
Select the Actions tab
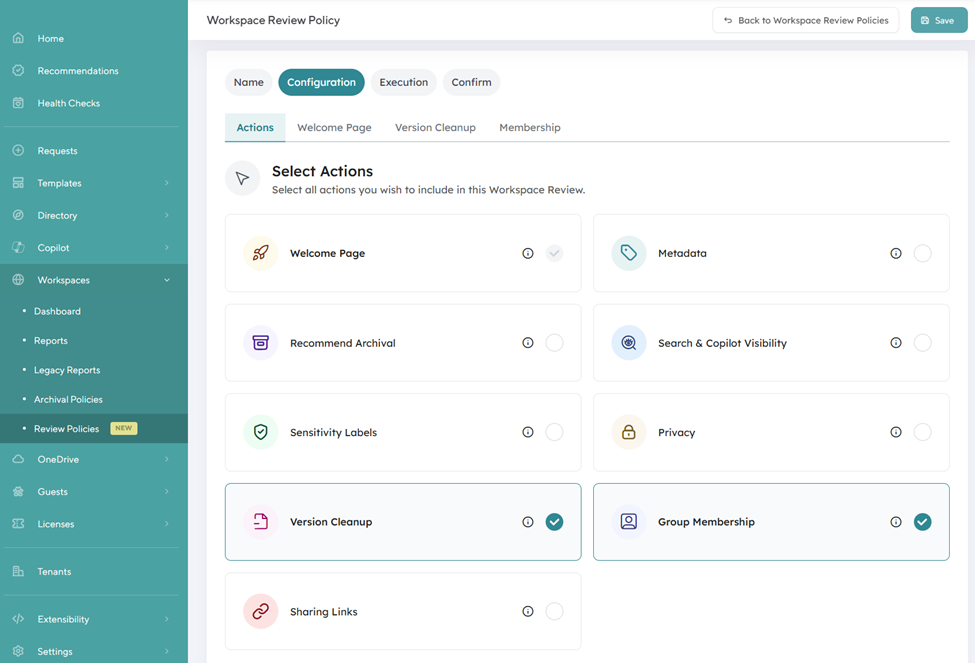(x=255, y=128)
